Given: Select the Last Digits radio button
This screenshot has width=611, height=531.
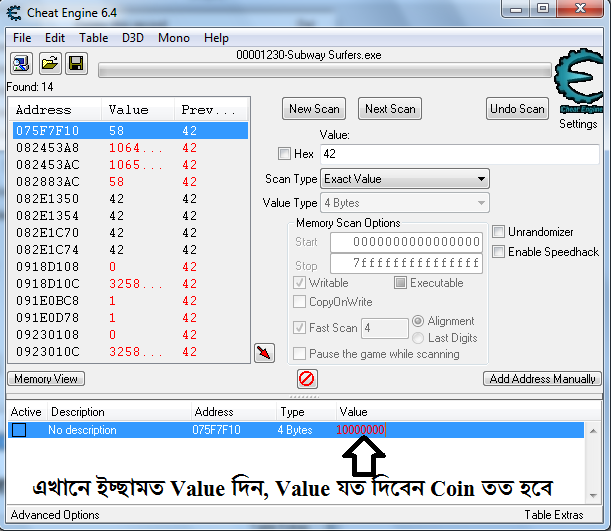Looking at the screenshot, I should click(x=418, y=338).
